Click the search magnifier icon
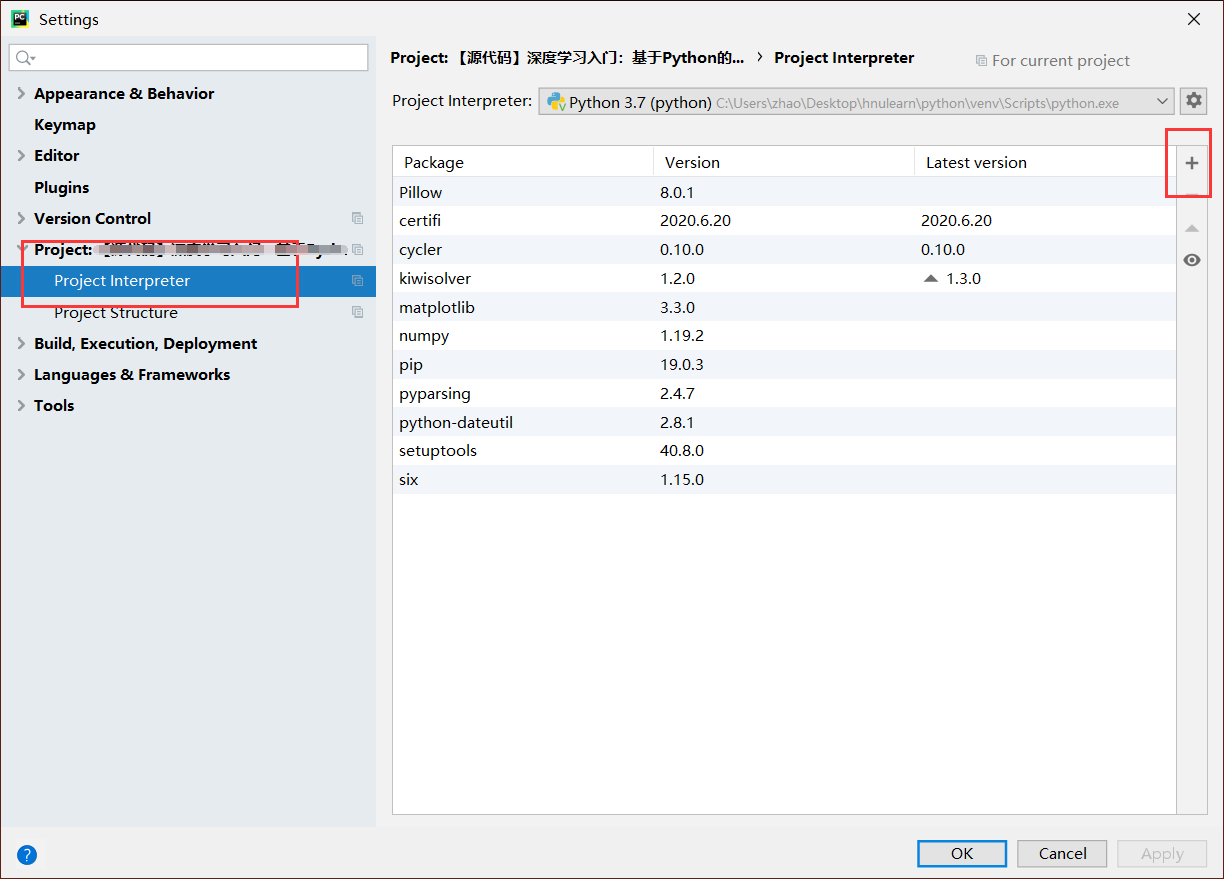Screen dimensions: 1224x879 tap(25, 58)
